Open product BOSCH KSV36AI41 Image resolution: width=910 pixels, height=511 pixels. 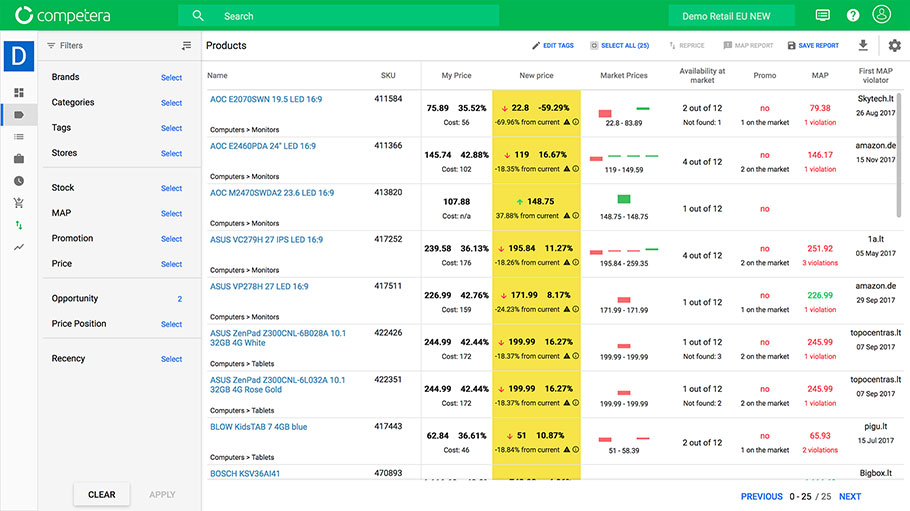pyautogui.click(x=244, y=474)
